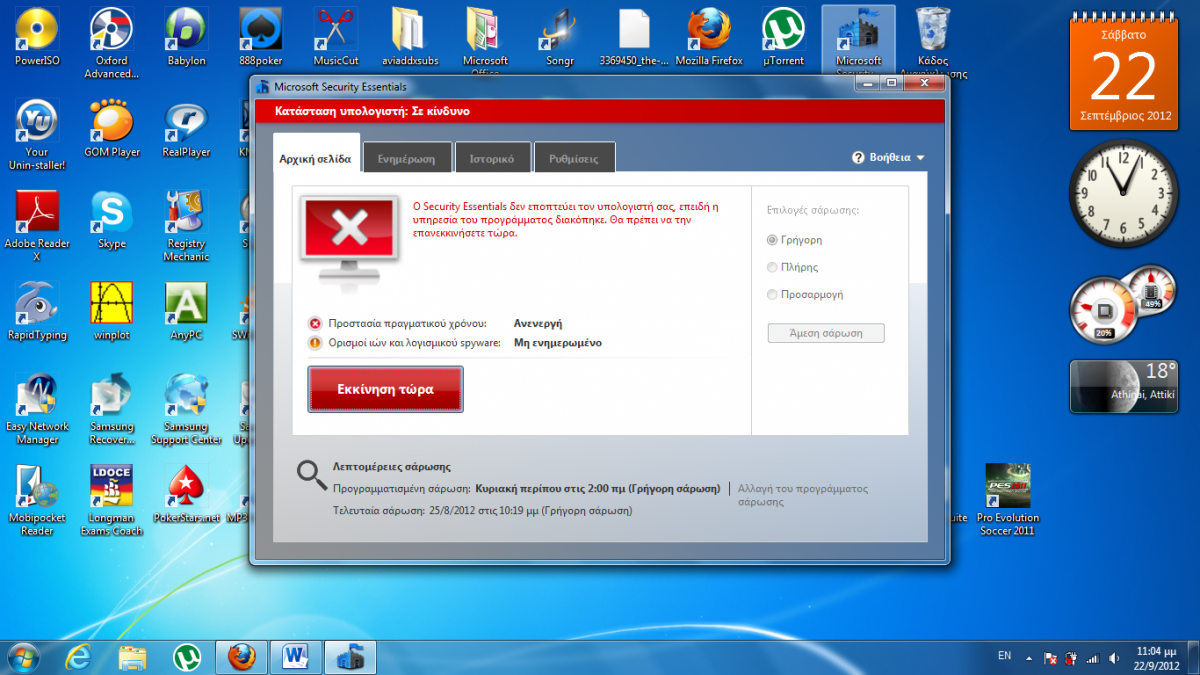This screenshot has width=1200, height=675.
Task: Select Pro Evolution Soccer 2011 icon
Action: point(1008,501)
